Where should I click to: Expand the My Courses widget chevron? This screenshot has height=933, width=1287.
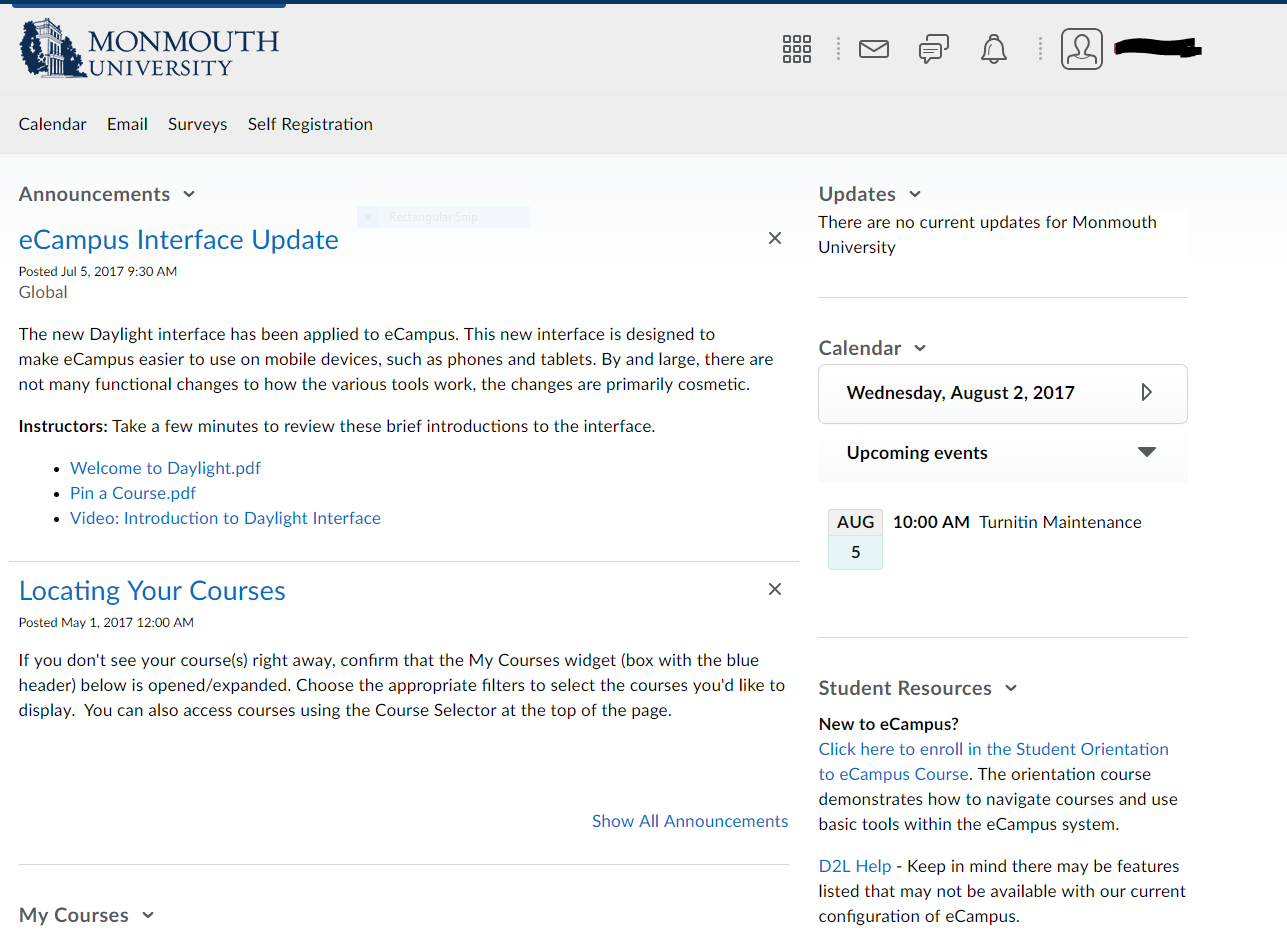point(149,915)
